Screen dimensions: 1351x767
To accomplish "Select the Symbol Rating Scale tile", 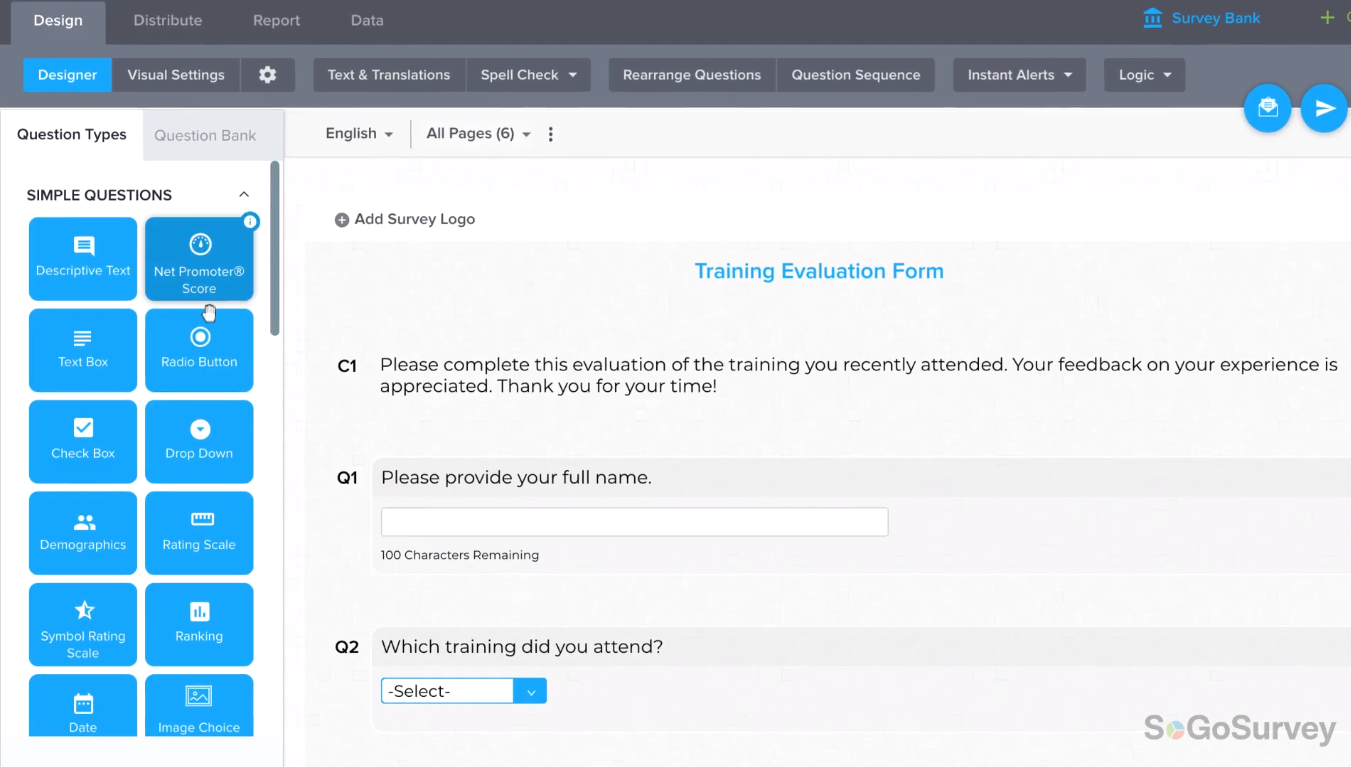I will (x=83, y=624).
